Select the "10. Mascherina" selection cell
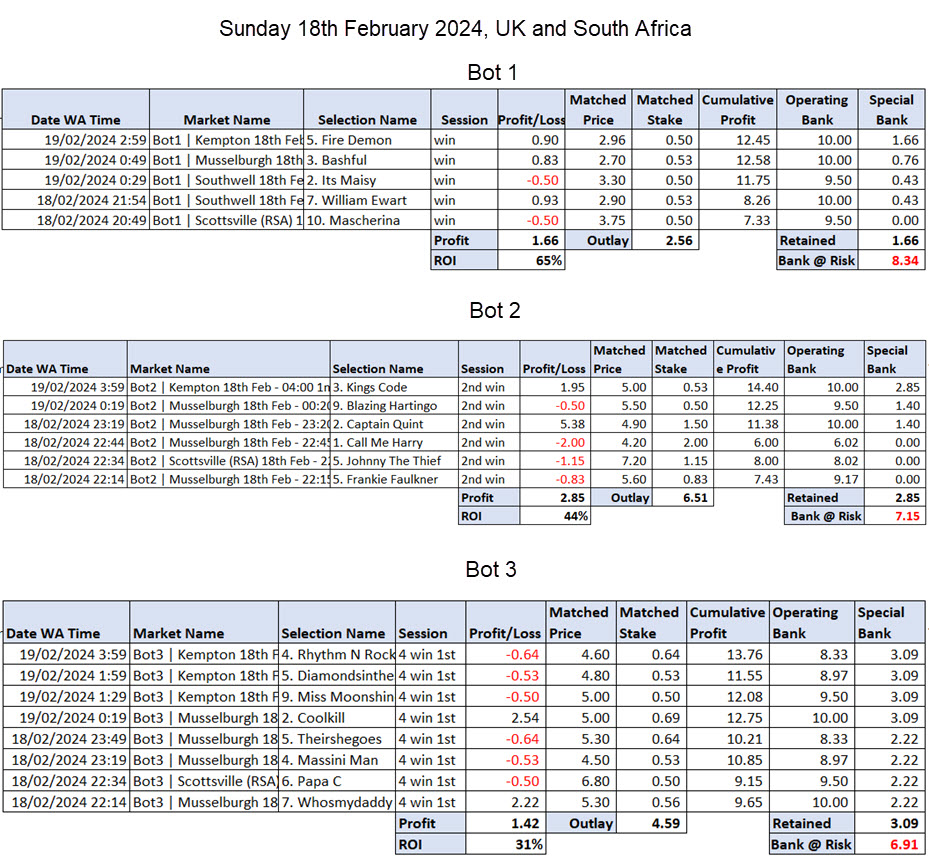 [366, 220]
